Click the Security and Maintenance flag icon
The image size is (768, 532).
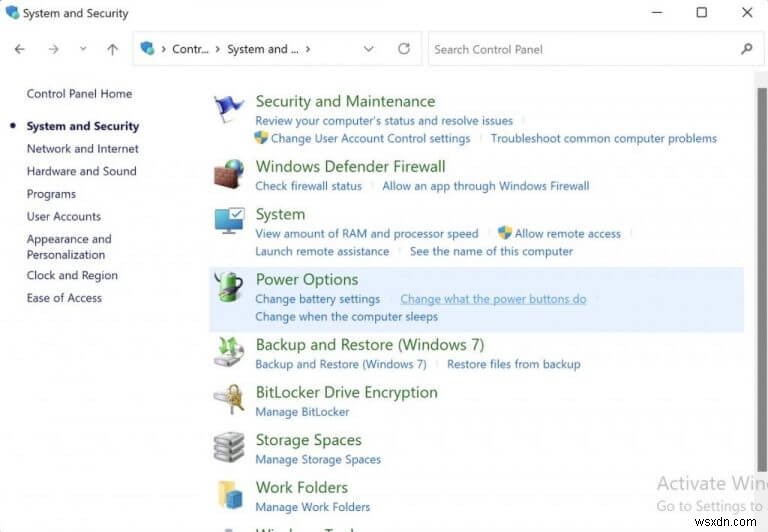[x=228, y=108]
